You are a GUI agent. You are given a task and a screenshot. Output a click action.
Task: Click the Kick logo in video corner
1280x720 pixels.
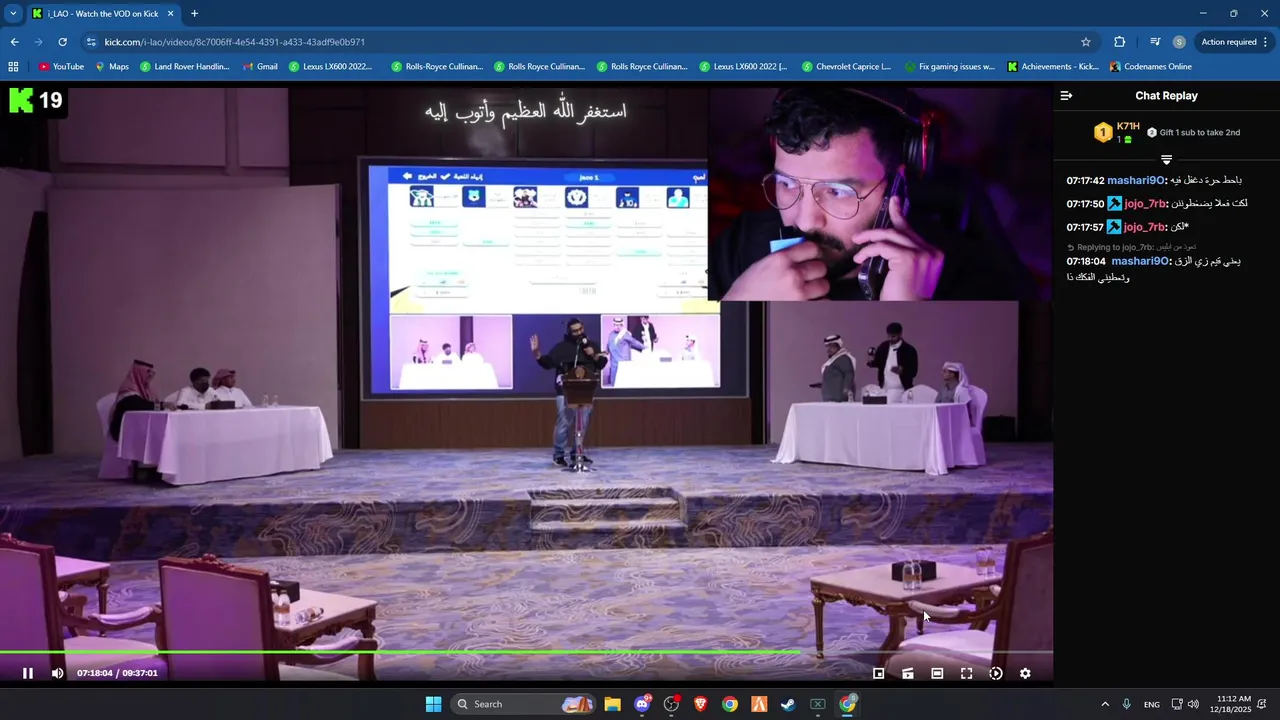click(21, 100)
